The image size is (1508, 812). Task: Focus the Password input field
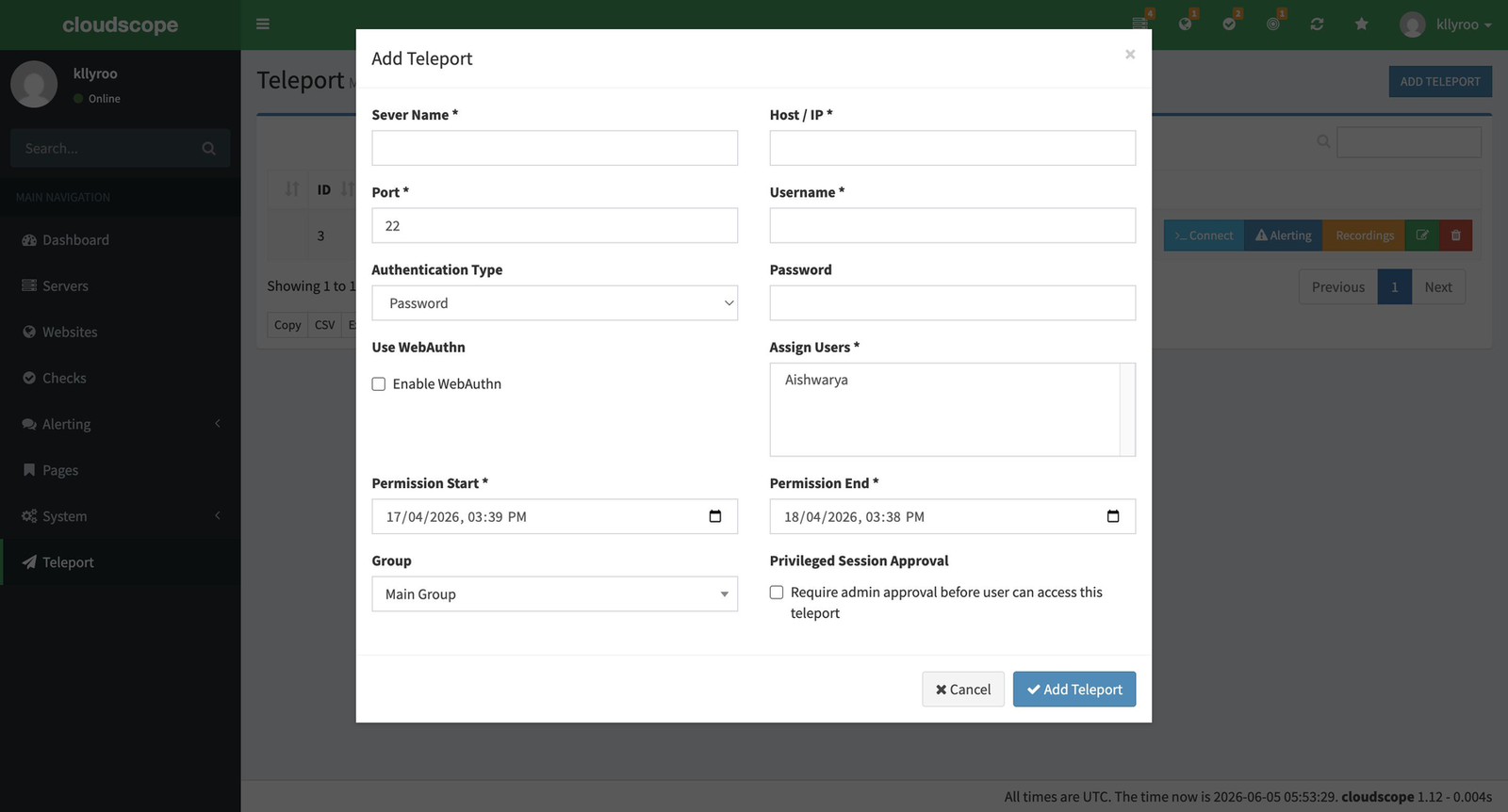click(952, 303)
